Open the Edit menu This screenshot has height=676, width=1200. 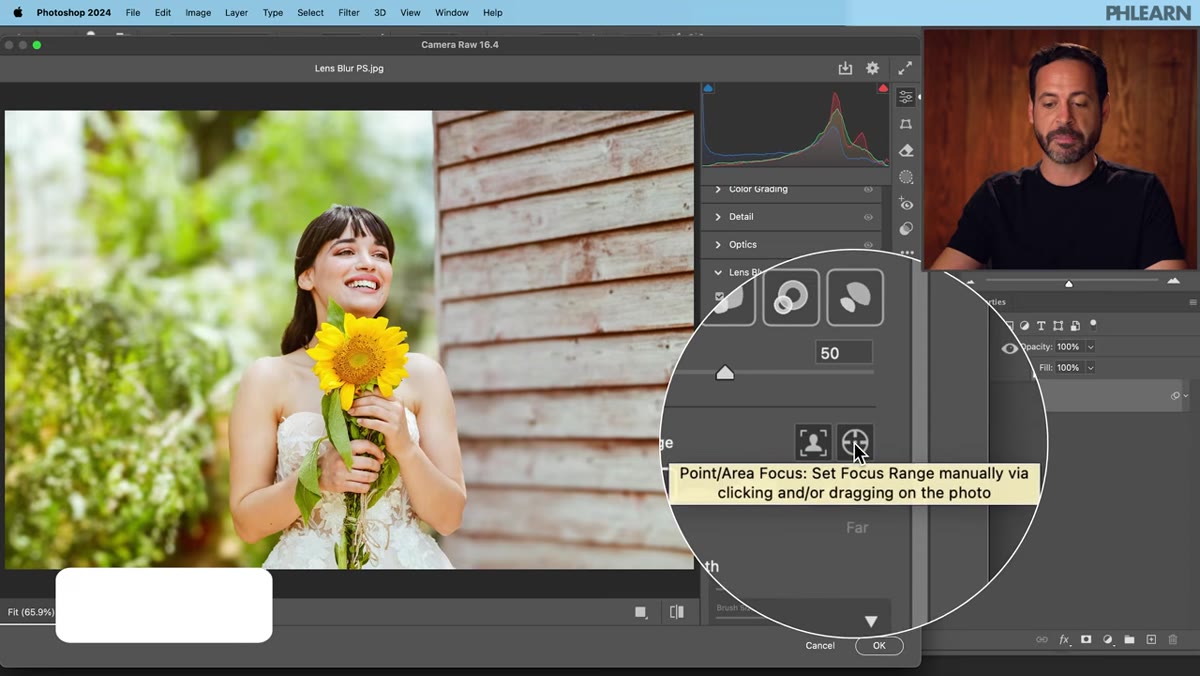(x=162, y=13)
